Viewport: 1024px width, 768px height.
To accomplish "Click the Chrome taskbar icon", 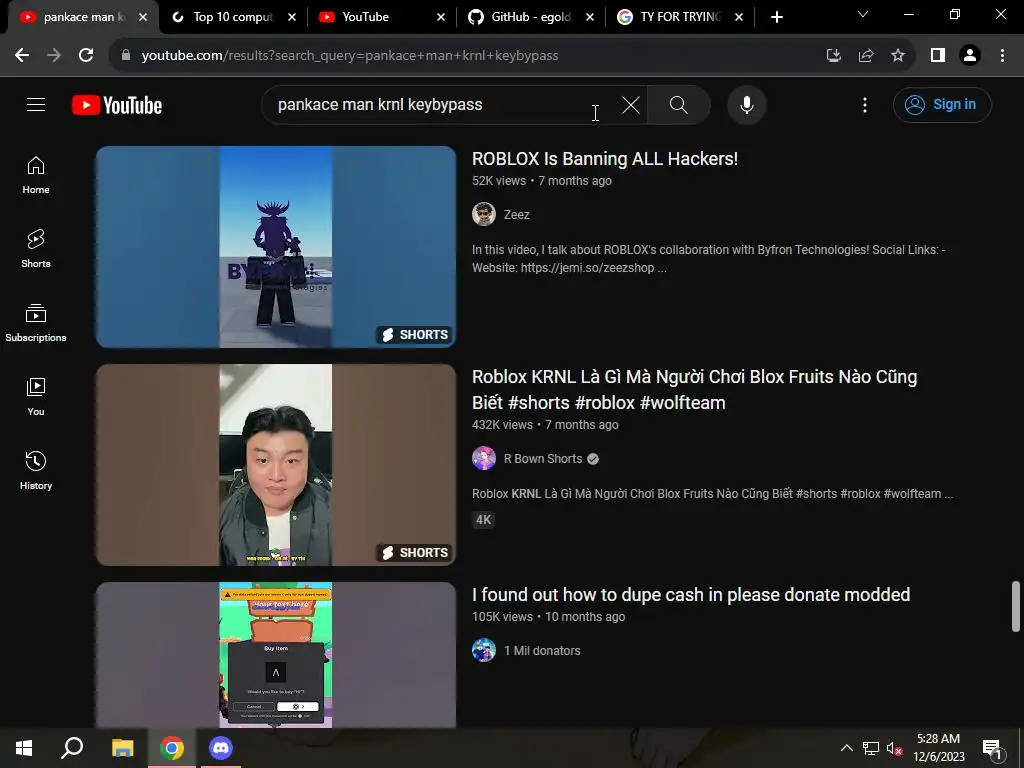I will [172, 748].
